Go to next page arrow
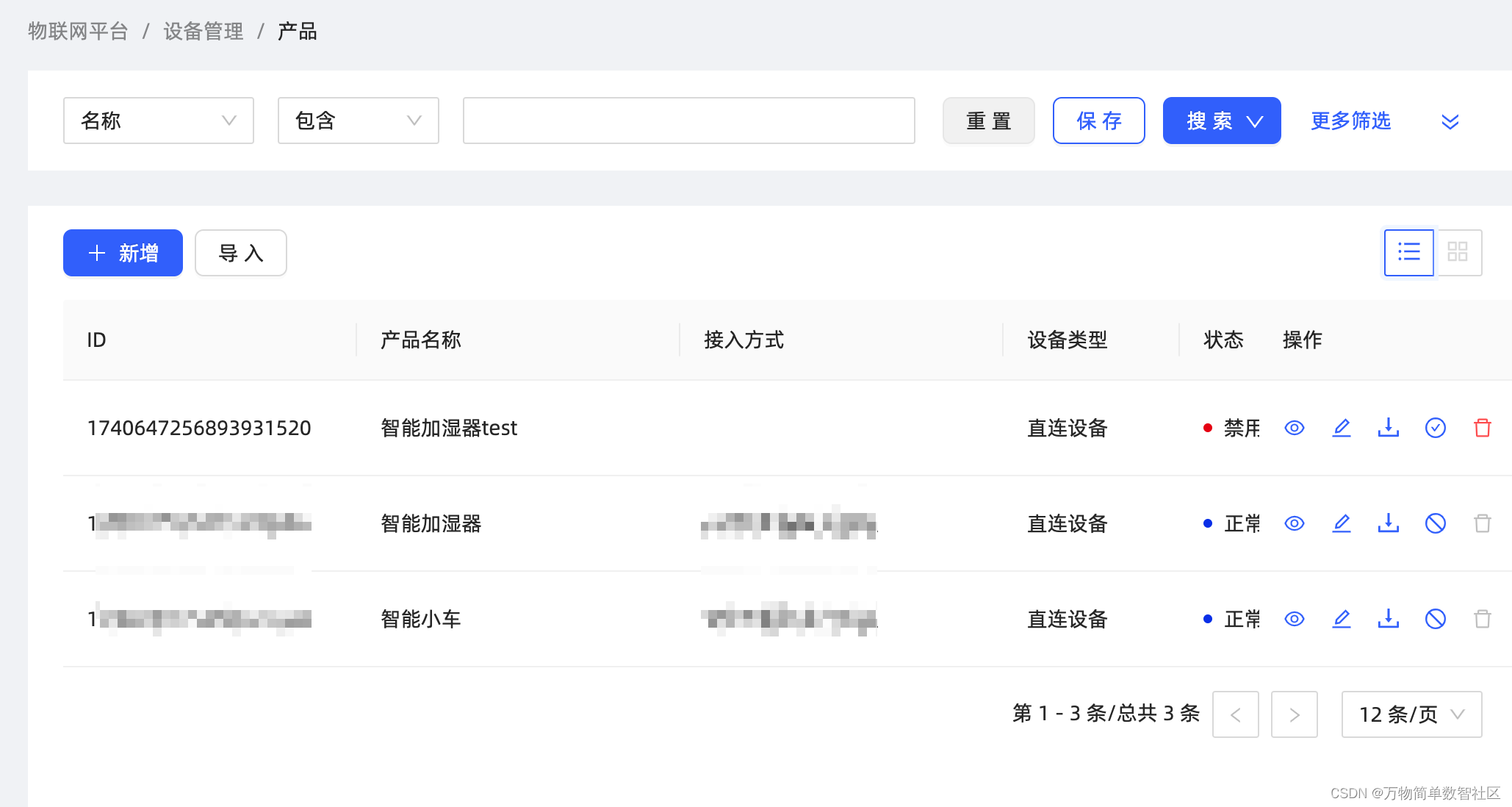Screen dimensions: 1512x807 point(1295,714)
